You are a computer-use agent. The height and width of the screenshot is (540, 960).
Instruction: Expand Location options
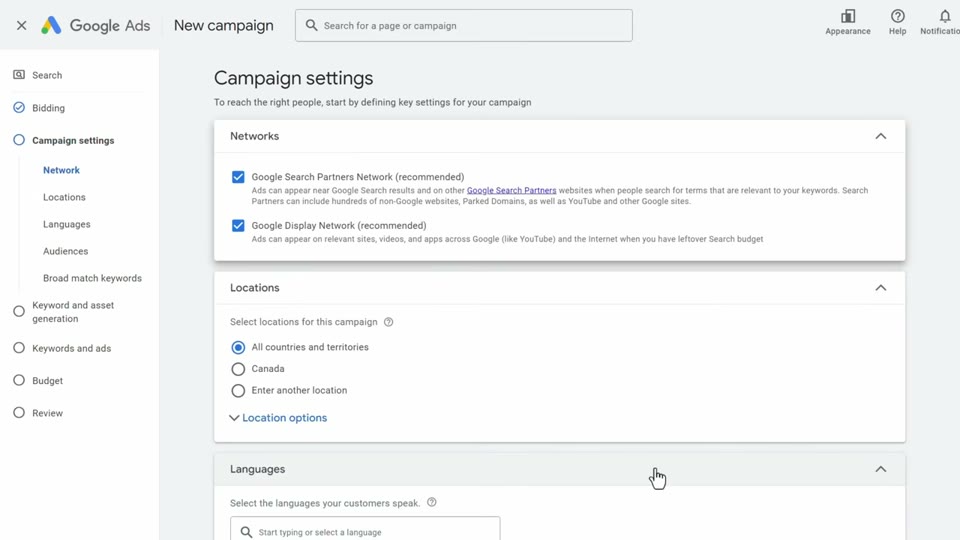point(279,418)
